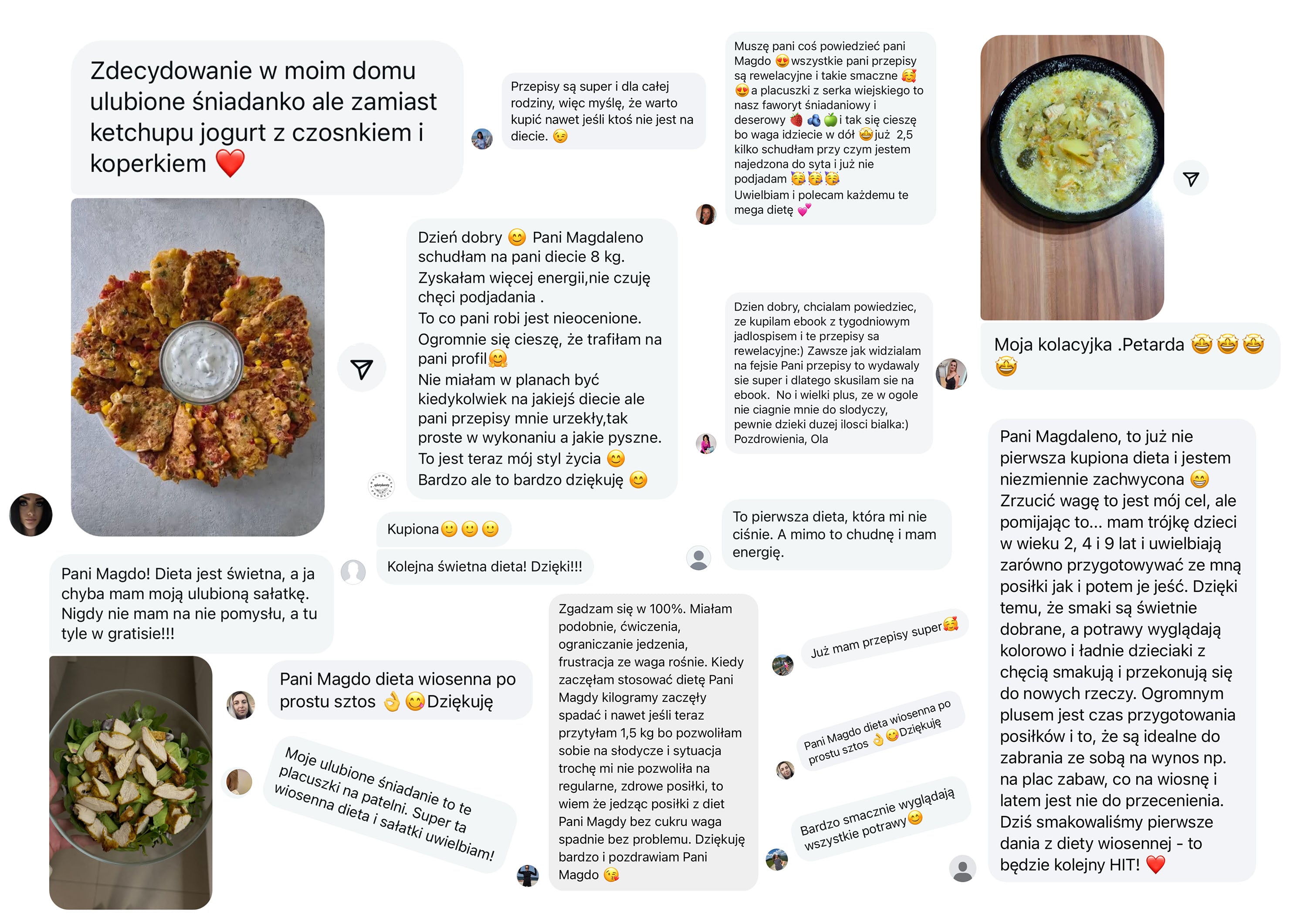The image size is (1307, 924).
Task: Click the dark-haired woman's avatar below the fritters photo
Action: [x=31, y=514]
